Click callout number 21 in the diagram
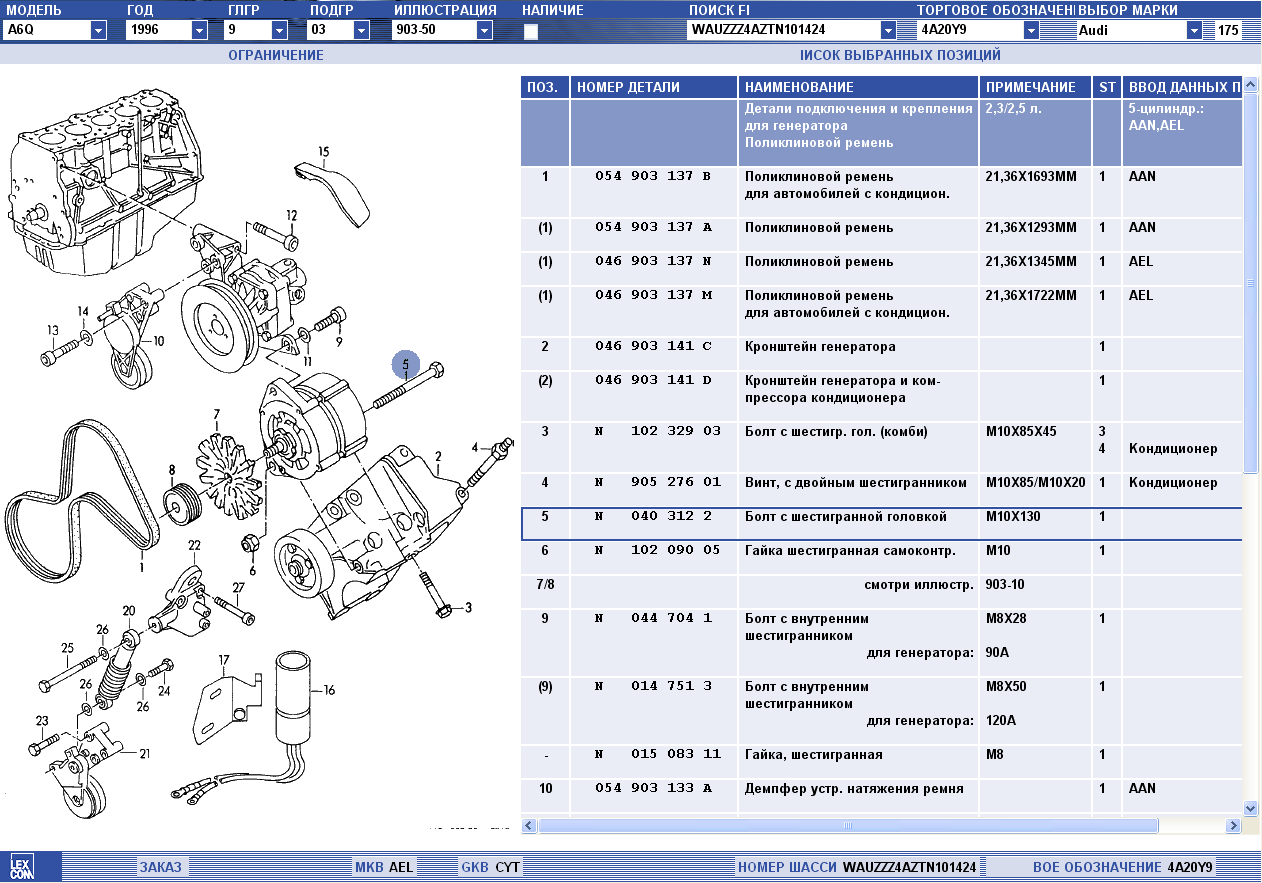This screenshot has height=883, width=1262. click(x=144, y=753)
